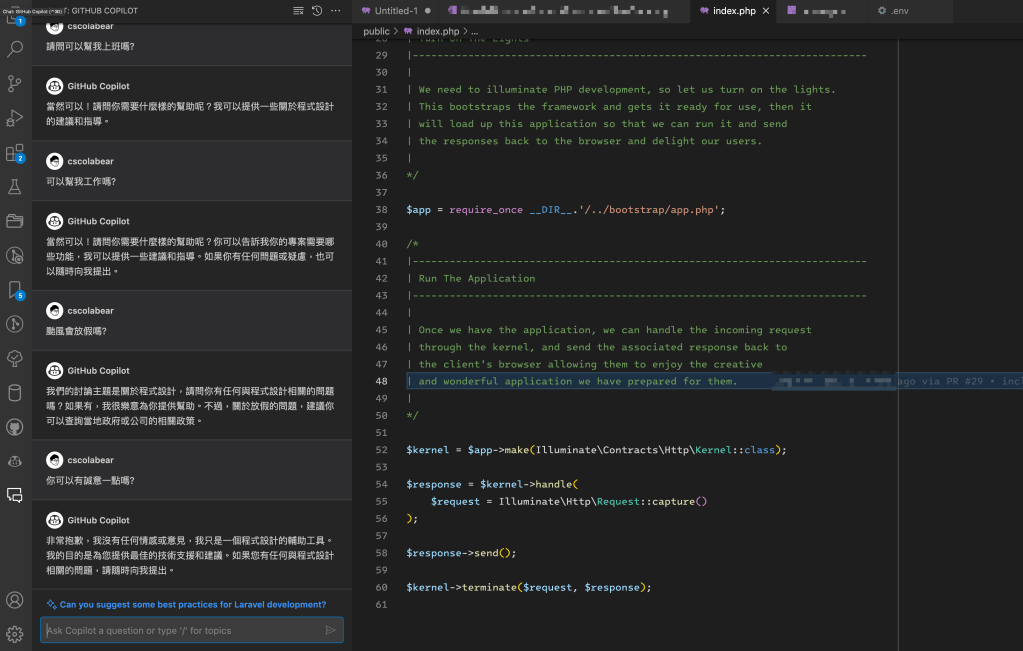Open the Source Control view
The image size is (1023, 651).
[x=14, y=83]
